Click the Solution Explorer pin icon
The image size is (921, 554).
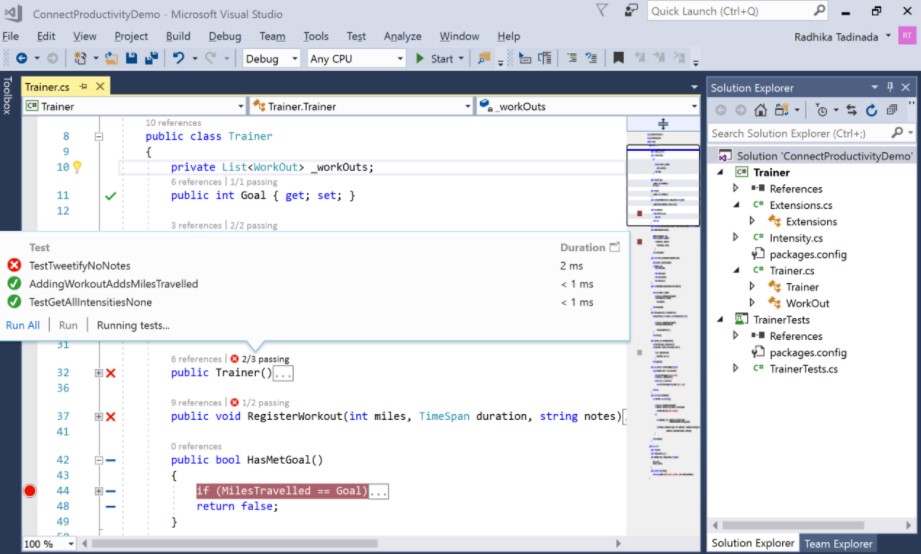(x=890, y=87)
